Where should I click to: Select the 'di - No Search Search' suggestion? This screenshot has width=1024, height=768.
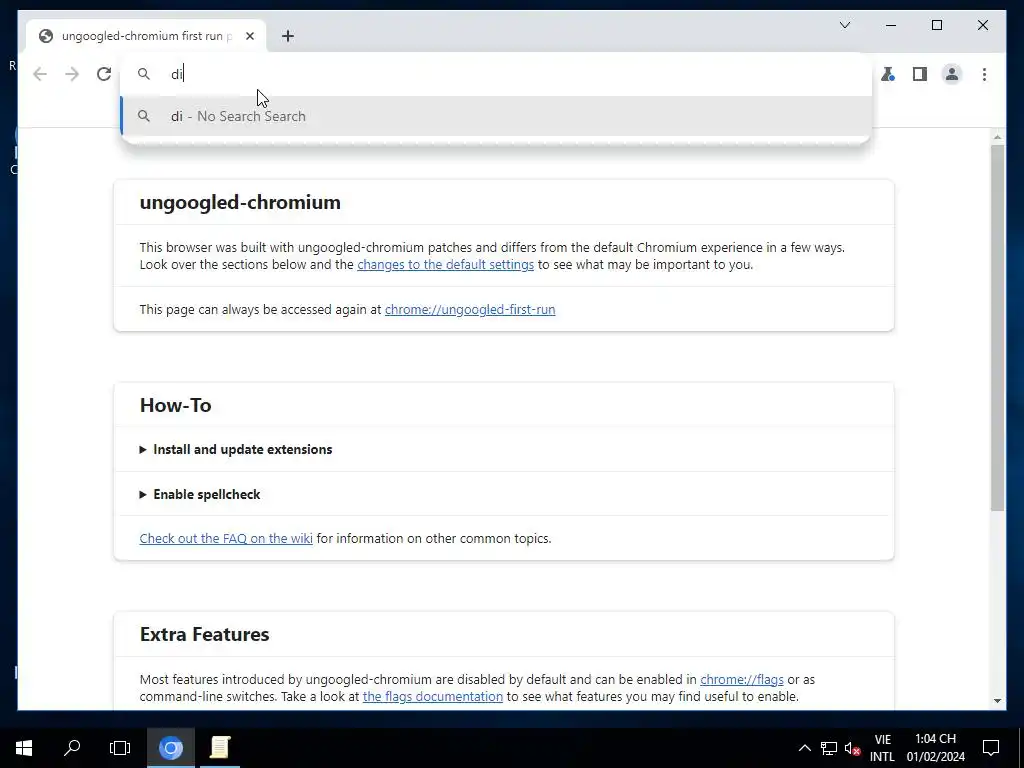point(496,116)
